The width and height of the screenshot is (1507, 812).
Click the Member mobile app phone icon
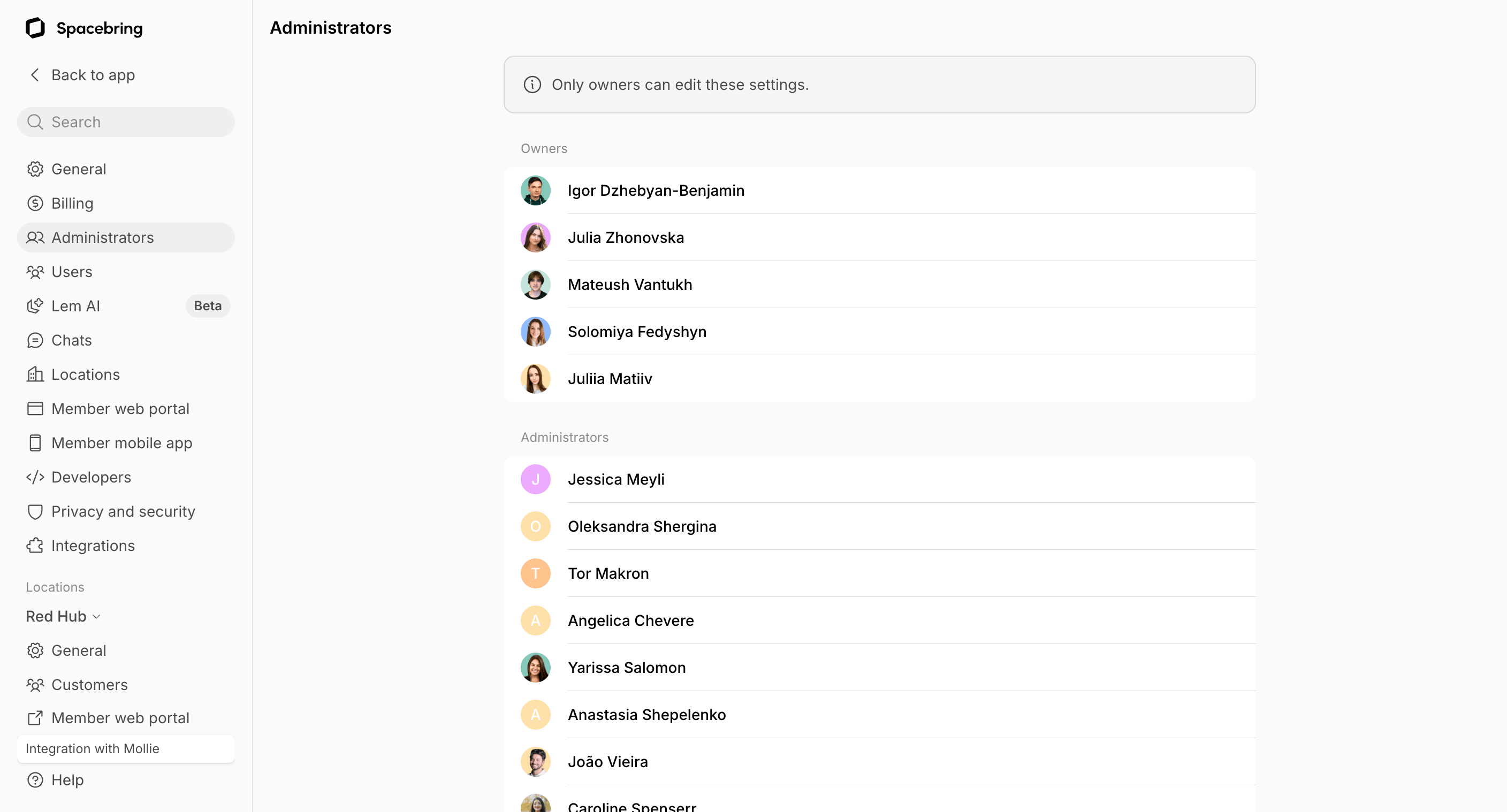click(35, 442)
